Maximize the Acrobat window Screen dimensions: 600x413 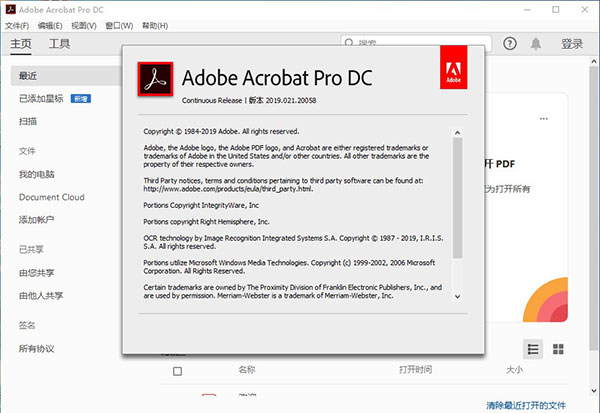[x=556, y=10]
